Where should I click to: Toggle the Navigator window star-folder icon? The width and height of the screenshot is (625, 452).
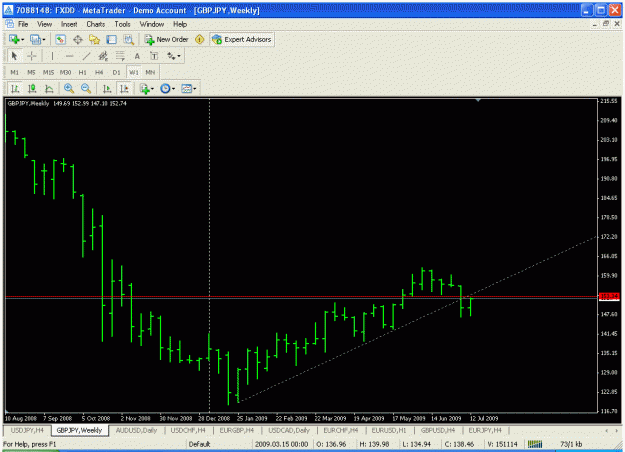point(94,39)
